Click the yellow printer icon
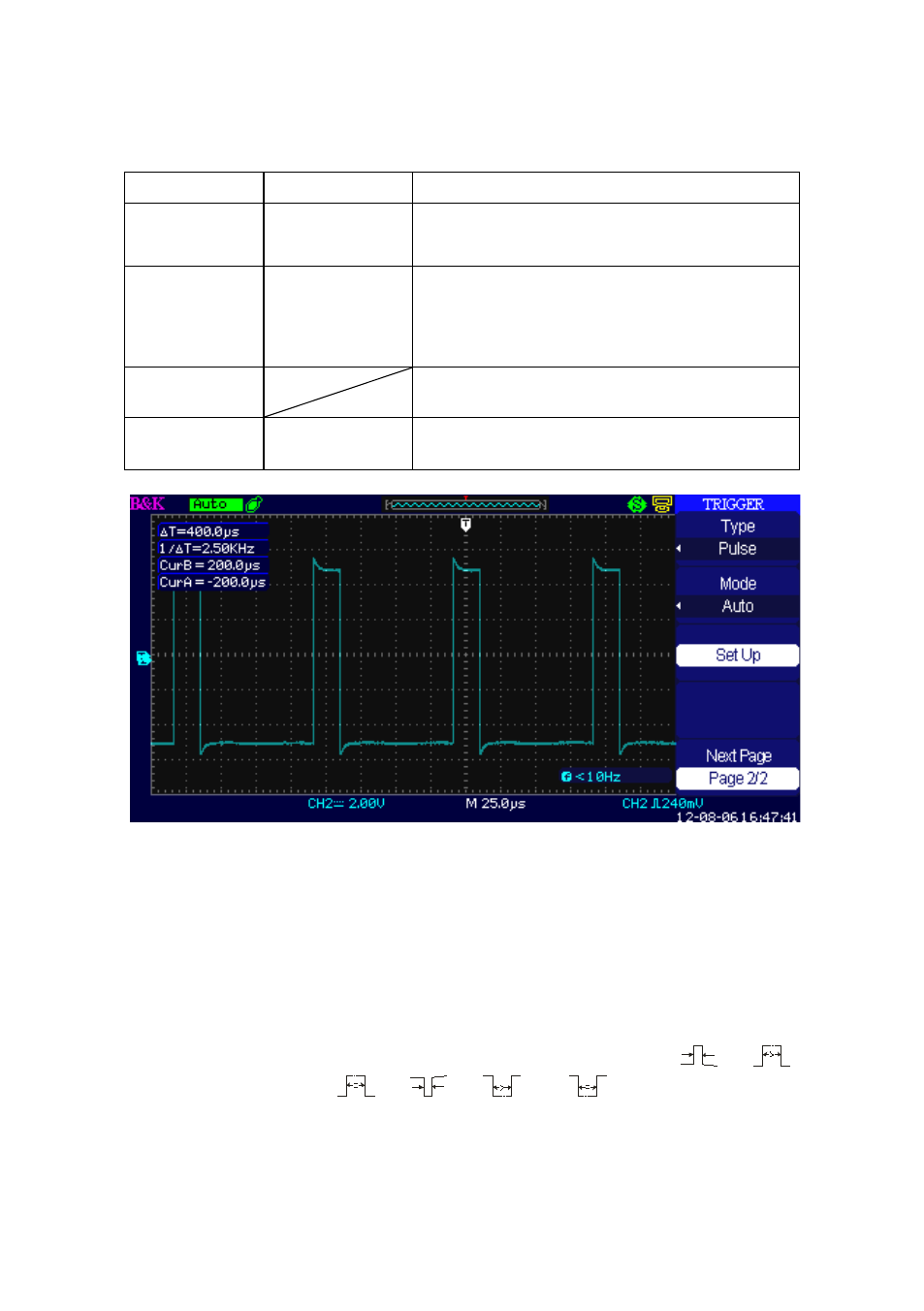The image size is (924, 1311). 662,504
